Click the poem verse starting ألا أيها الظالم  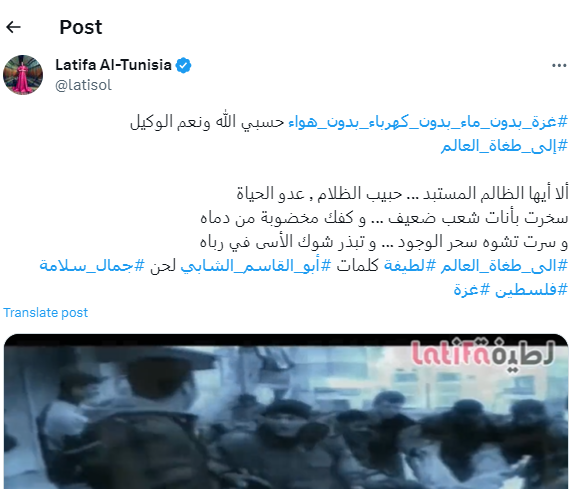(x=402, y=194)
